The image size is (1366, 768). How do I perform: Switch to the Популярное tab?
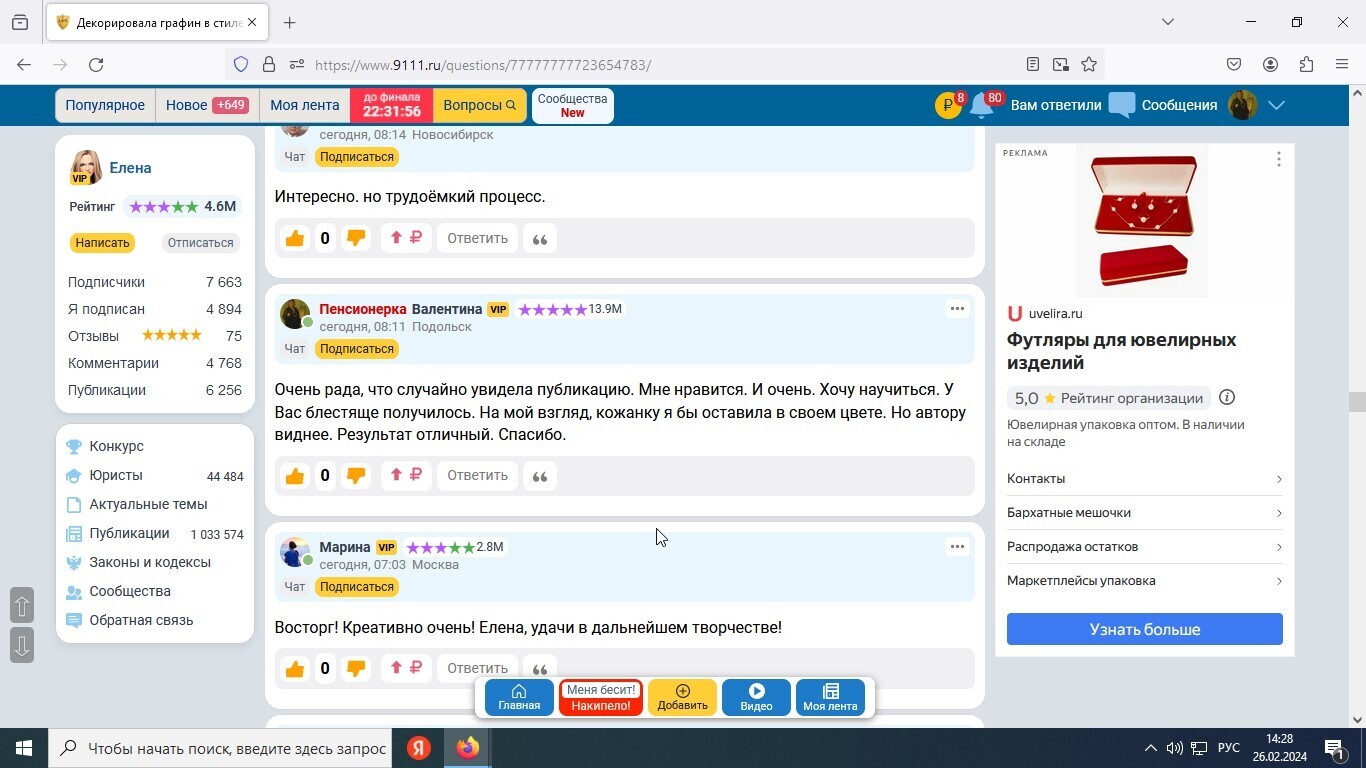click(105, 105)
